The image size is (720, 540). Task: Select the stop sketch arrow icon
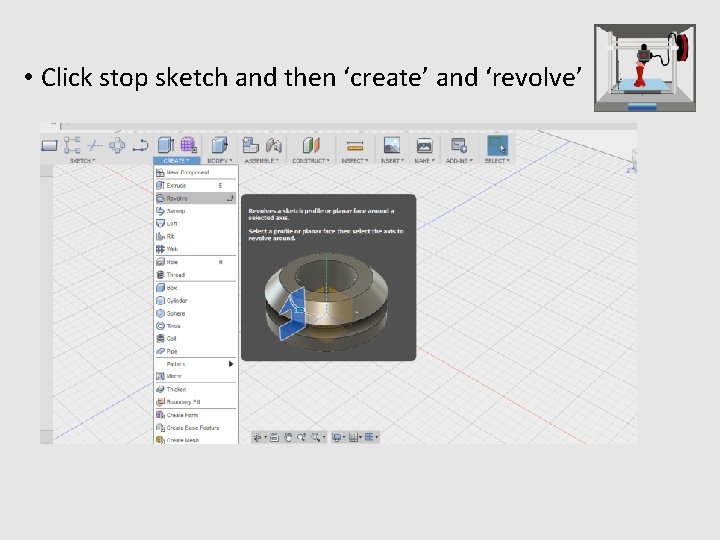click(x=140, y=146)
